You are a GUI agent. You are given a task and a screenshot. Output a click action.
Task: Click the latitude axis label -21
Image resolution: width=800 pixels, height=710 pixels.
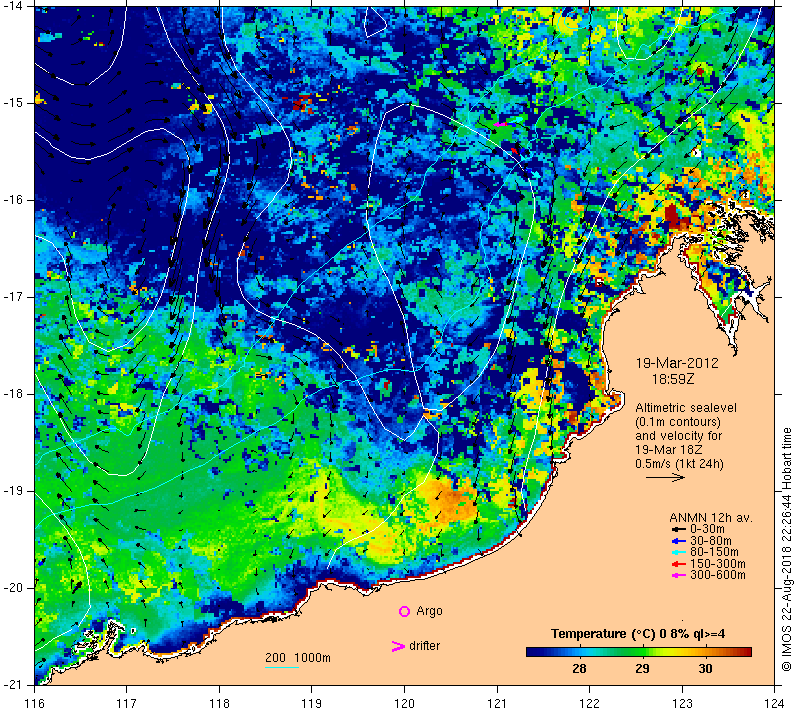point(14,685)
